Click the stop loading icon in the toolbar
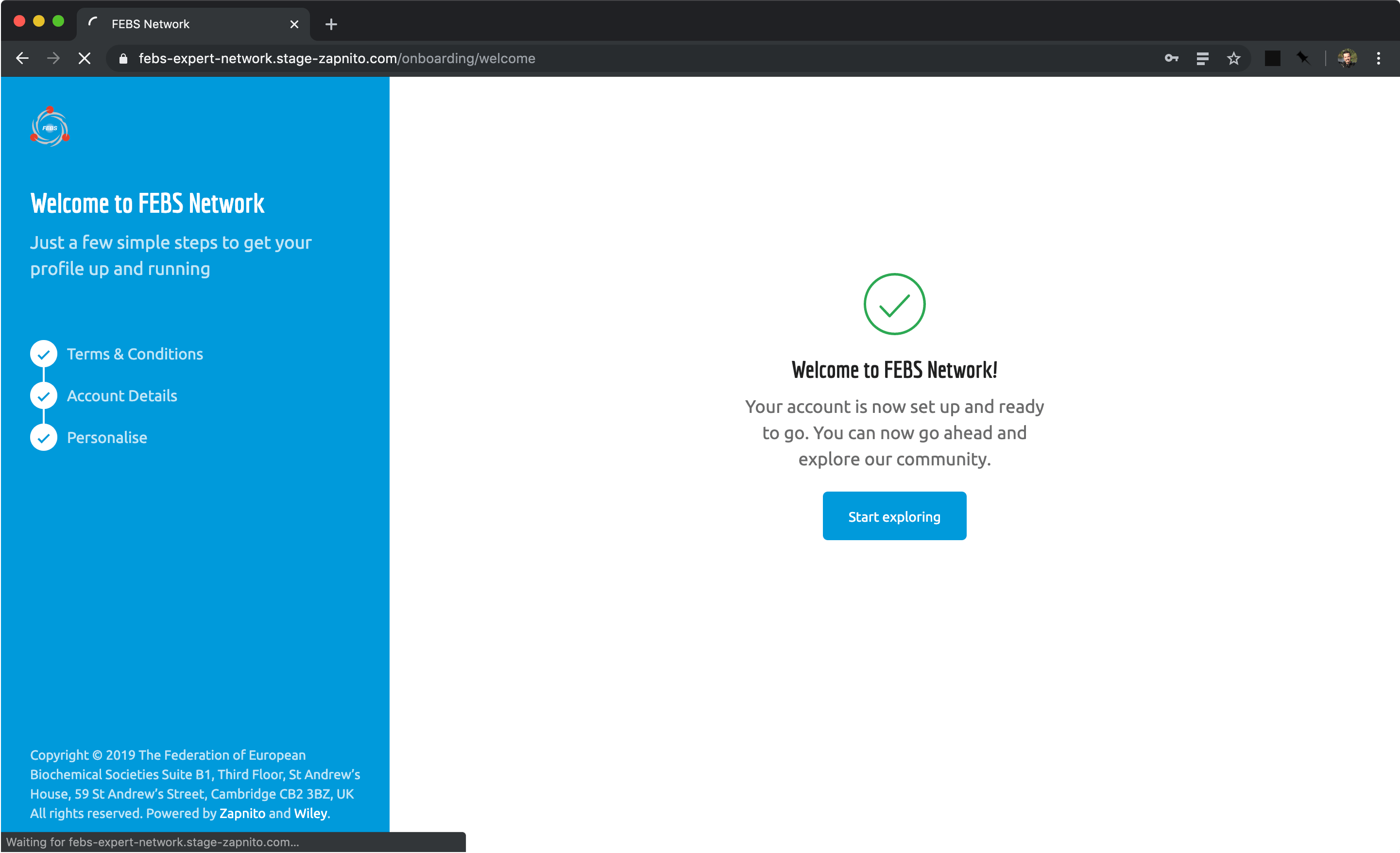The width and height of the screenshot is (1400, 853). click(84, 58)
